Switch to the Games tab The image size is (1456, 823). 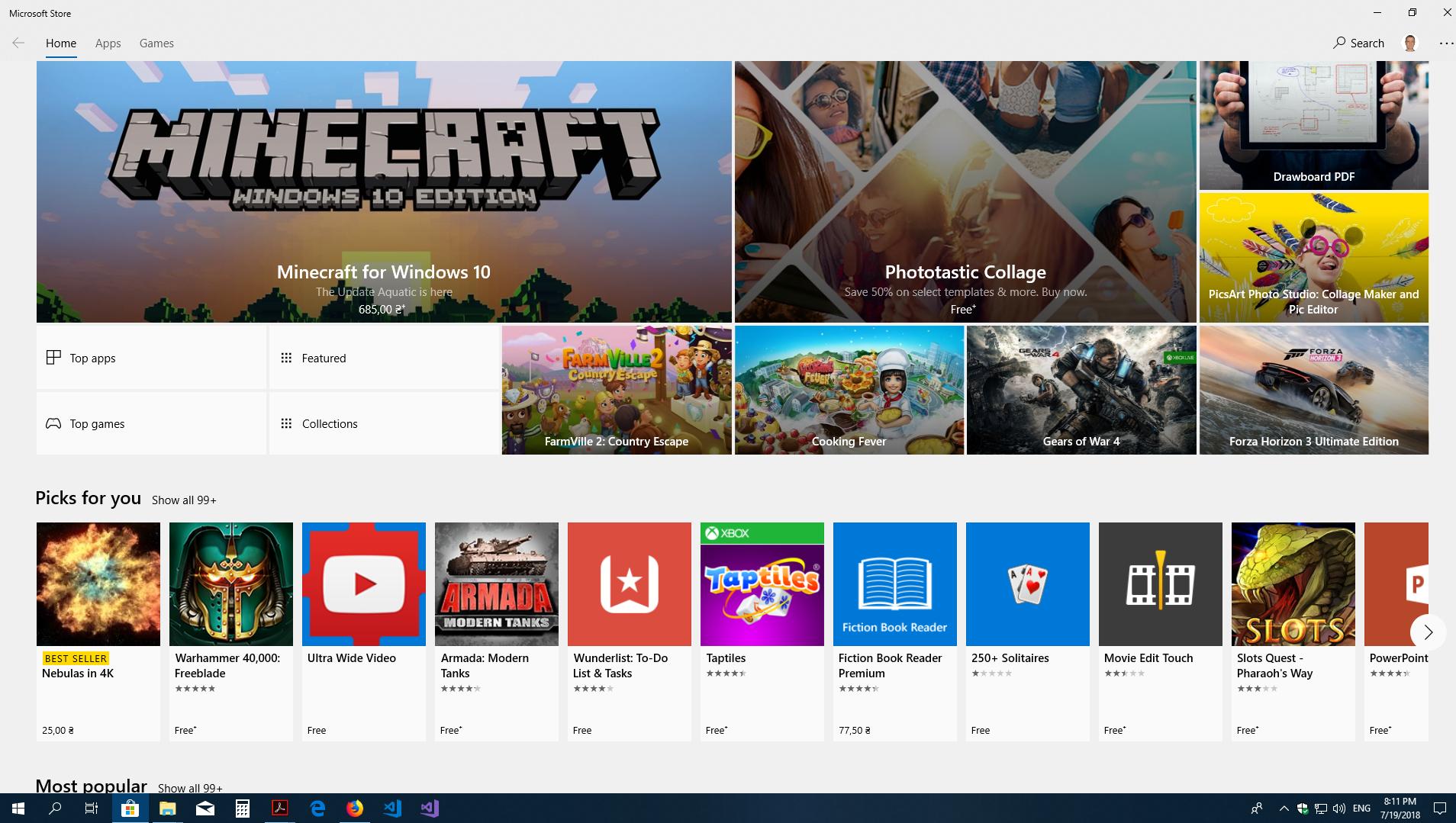click(156, 43)
